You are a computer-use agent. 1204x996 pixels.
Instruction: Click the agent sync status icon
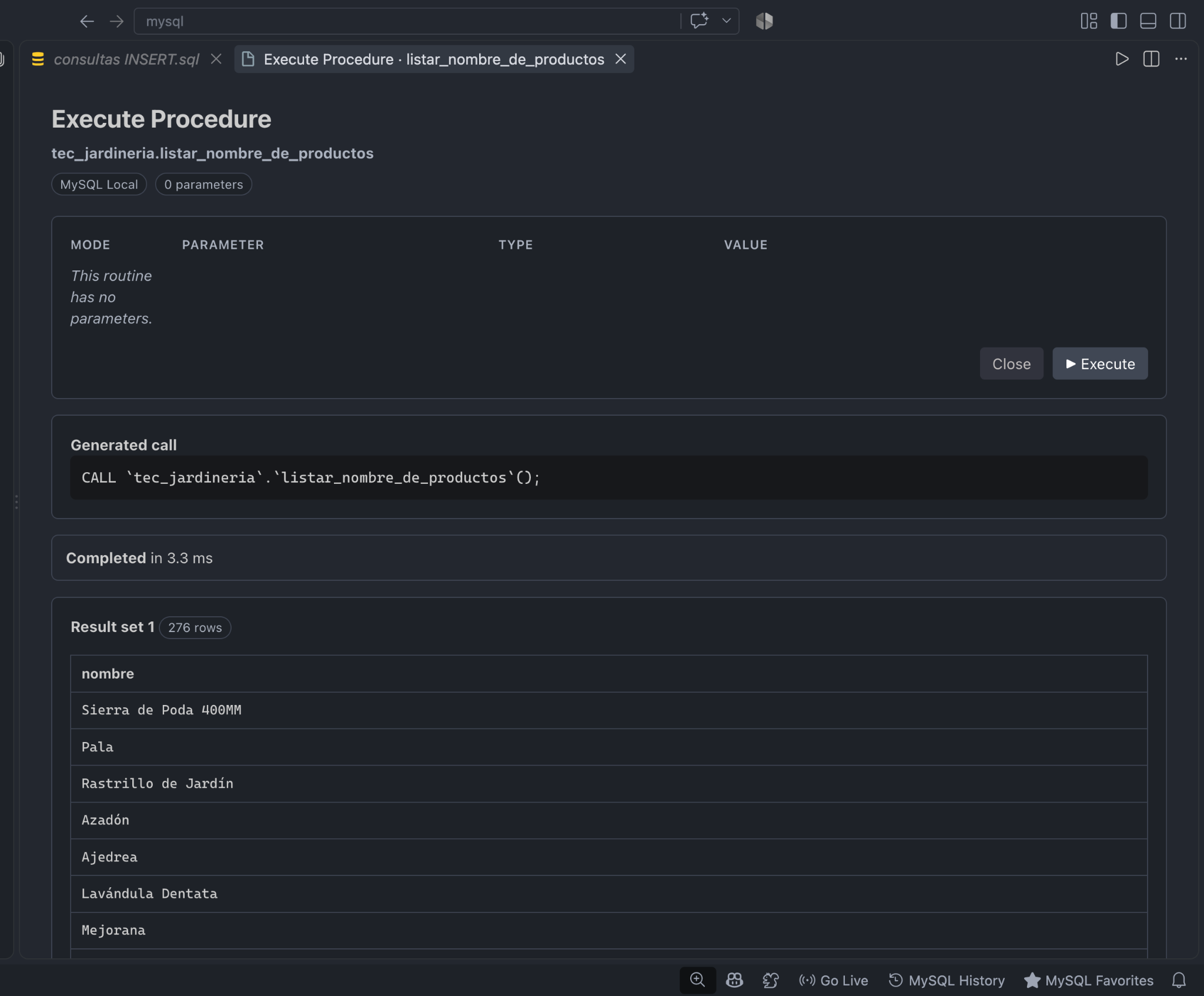(771, 980)
